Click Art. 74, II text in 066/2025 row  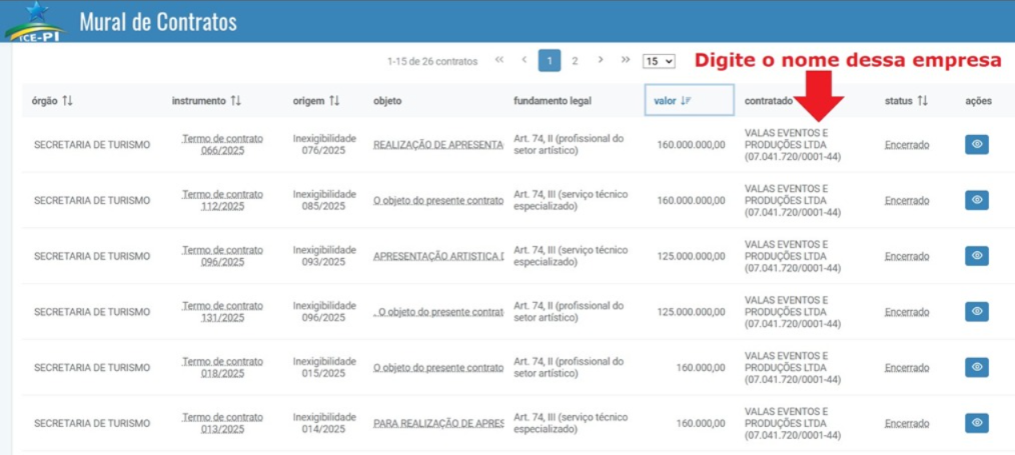coord(569,145)
